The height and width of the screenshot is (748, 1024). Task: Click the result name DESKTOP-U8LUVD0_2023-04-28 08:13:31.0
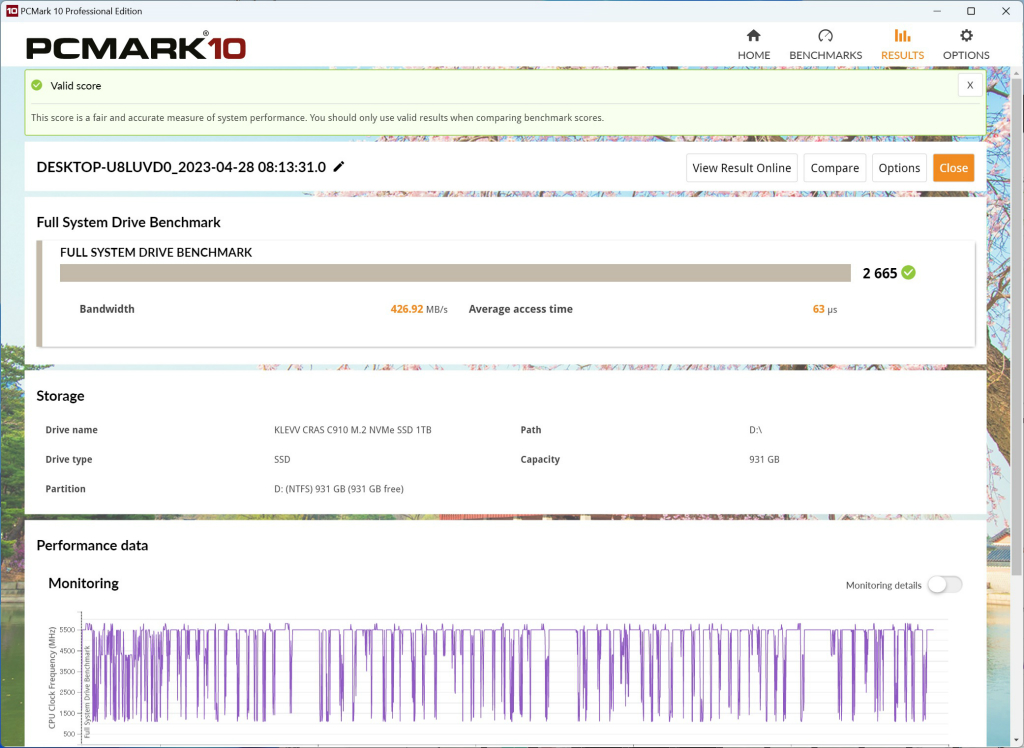[x=181, y=167]
